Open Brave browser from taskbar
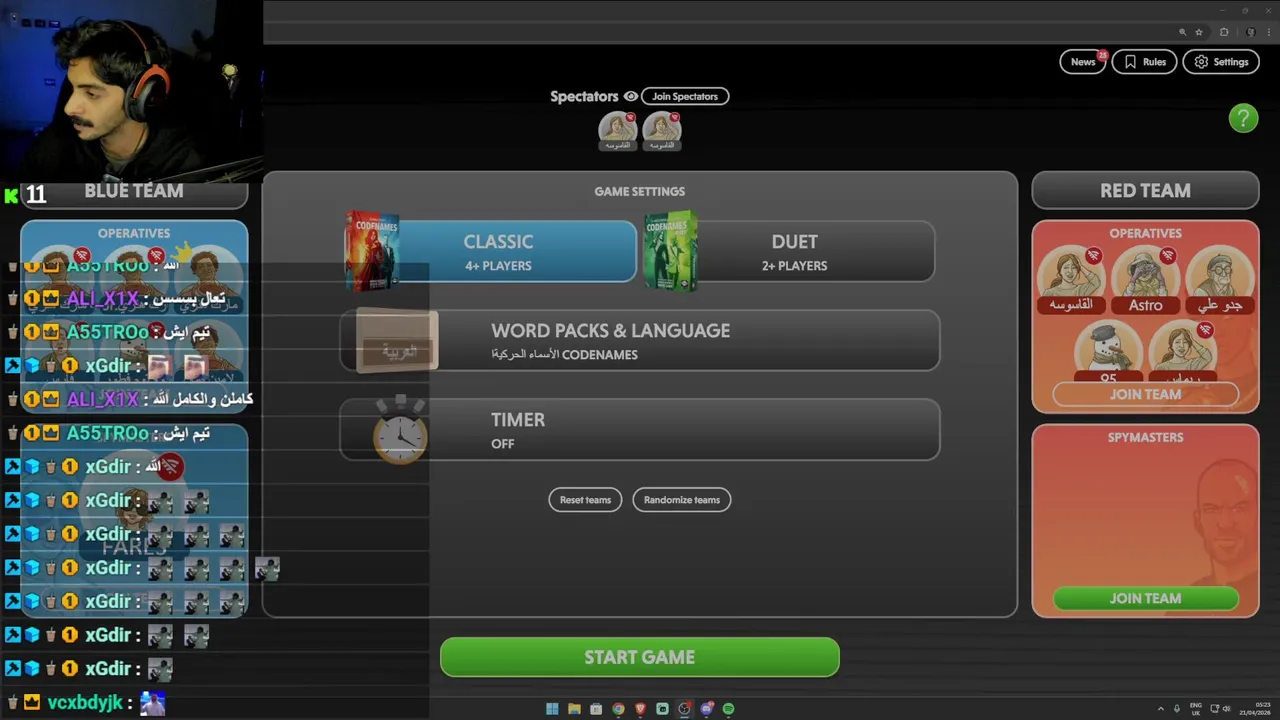 (640, 709)
